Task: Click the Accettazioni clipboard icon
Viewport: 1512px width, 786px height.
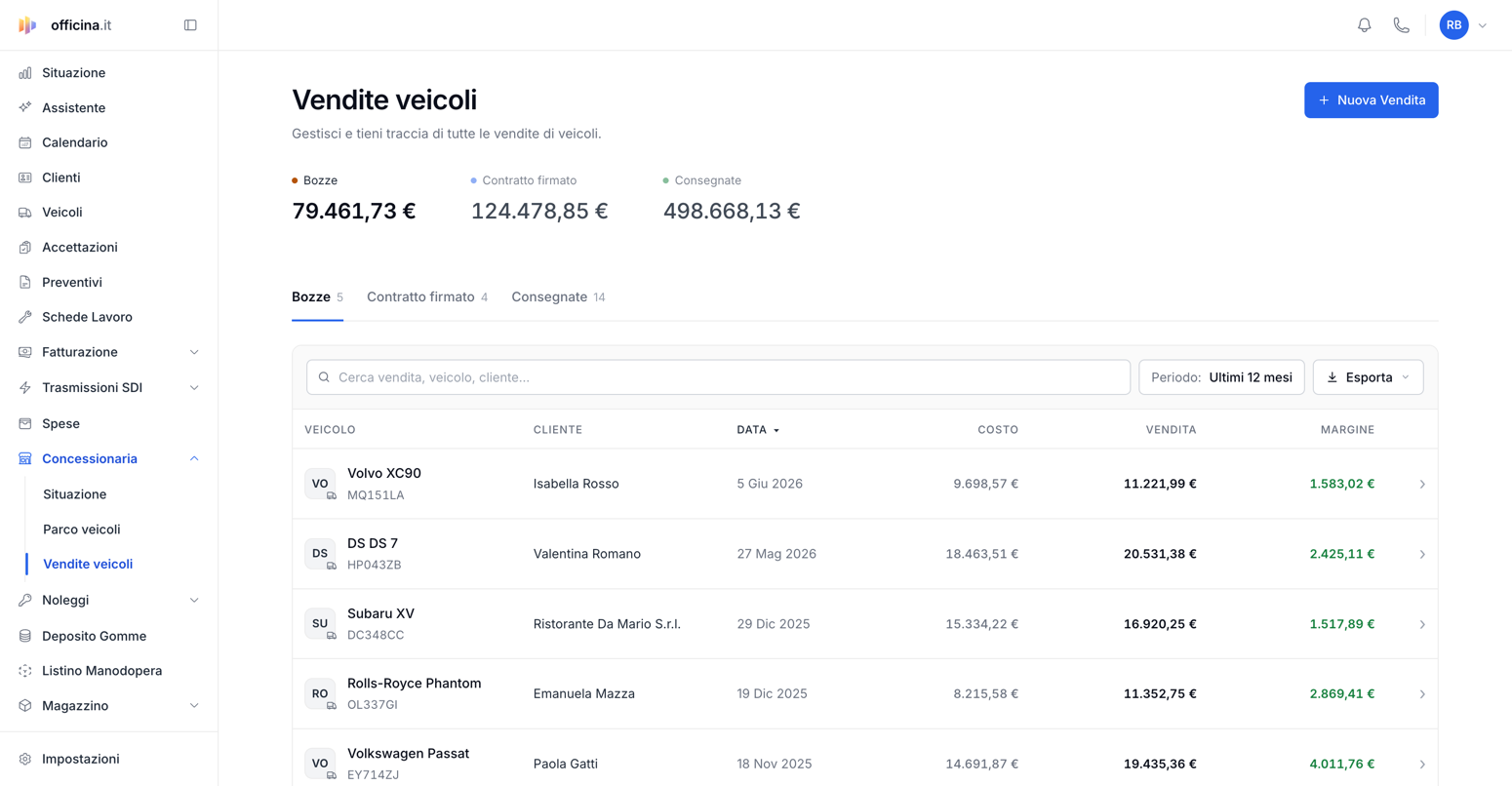Action: [x=25, y=248]
